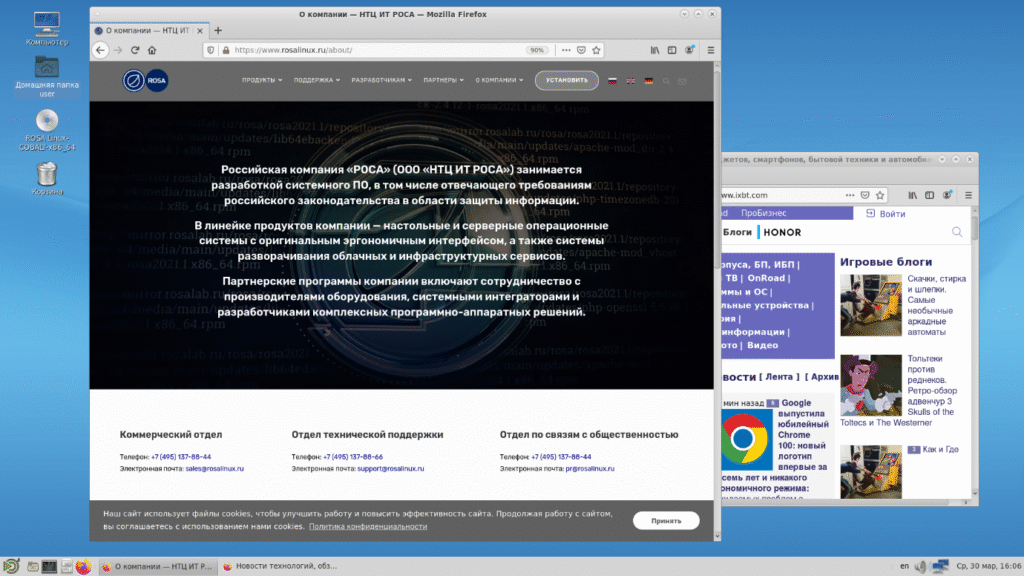
Task: Toggle the sidebar view in ixbt window
Action: pyautogui.click(x=930, y=194)
